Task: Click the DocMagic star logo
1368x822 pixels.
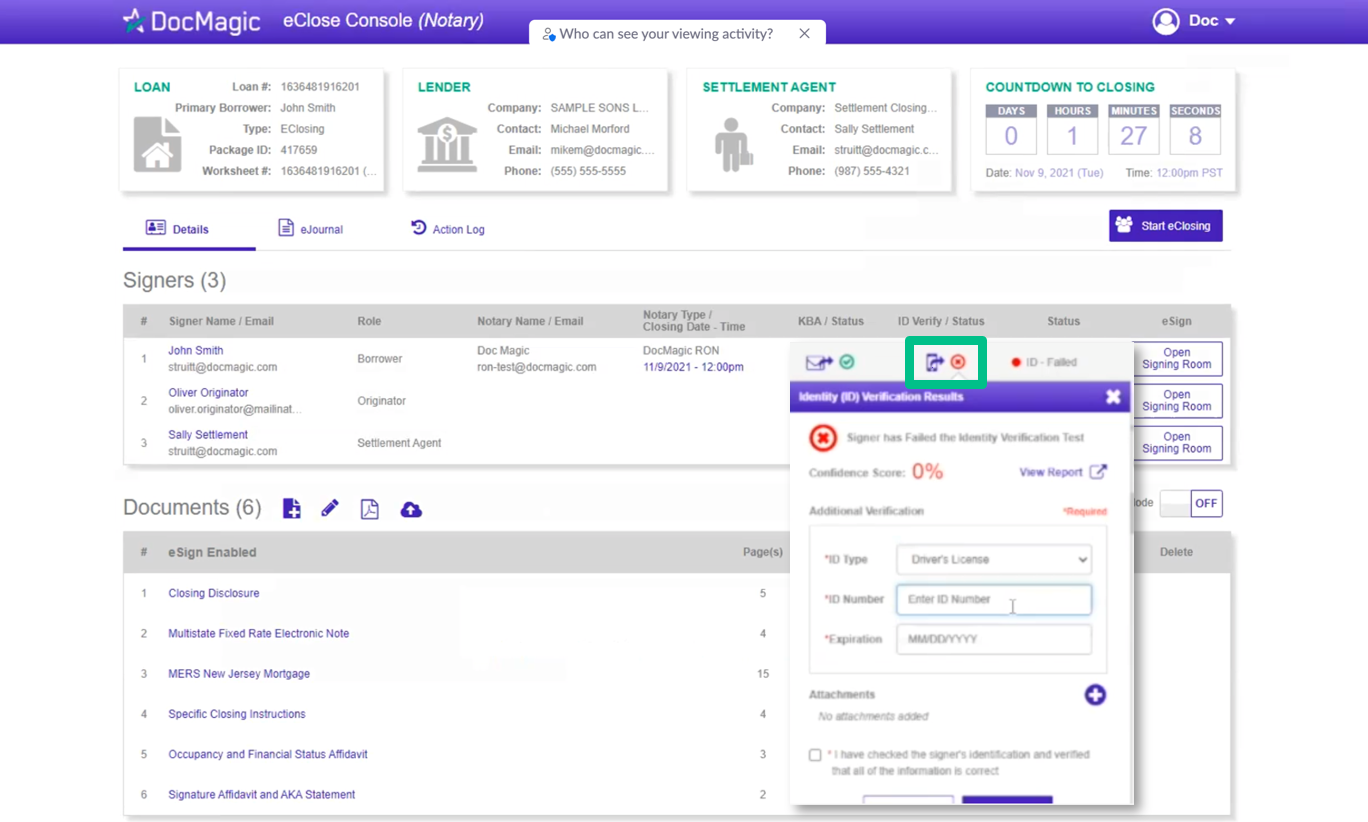Action: coord(133,21)
